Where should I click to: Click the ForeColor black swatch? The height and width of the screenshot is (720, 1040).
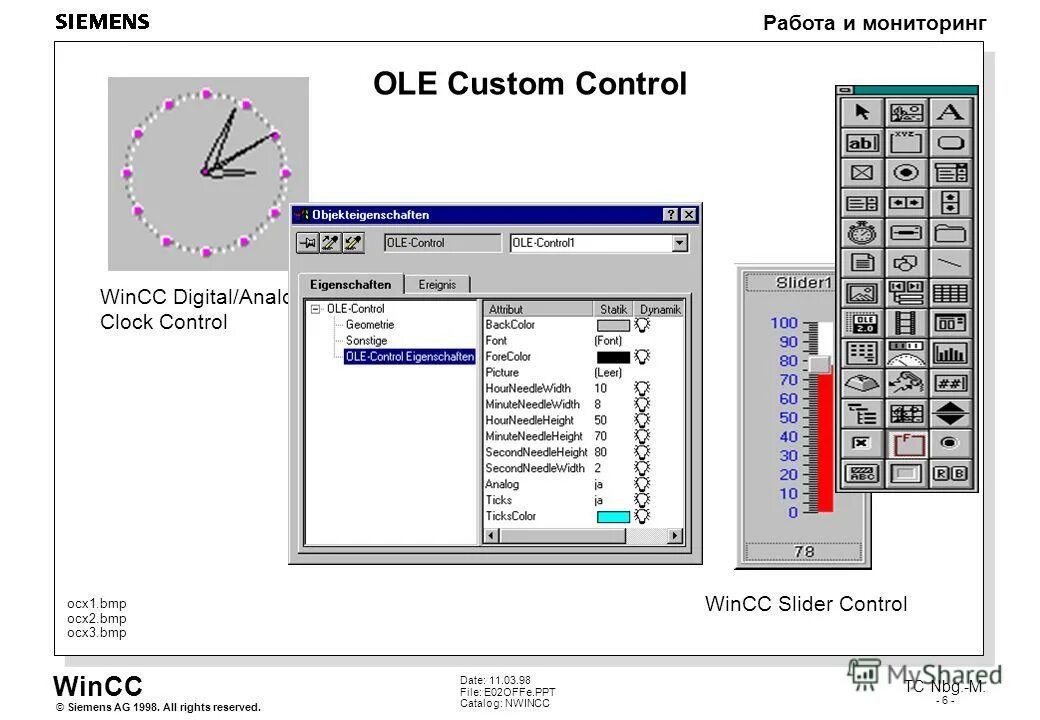pyautogui.click(x=613, y=357)
